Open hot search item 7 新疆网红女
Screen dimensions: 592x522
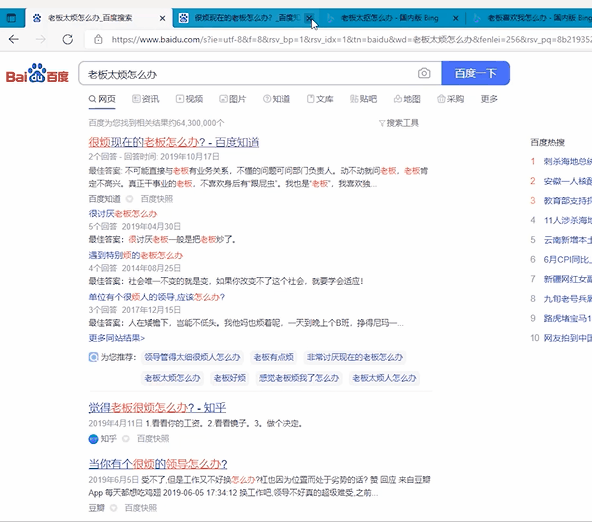[x=567, y=279]
